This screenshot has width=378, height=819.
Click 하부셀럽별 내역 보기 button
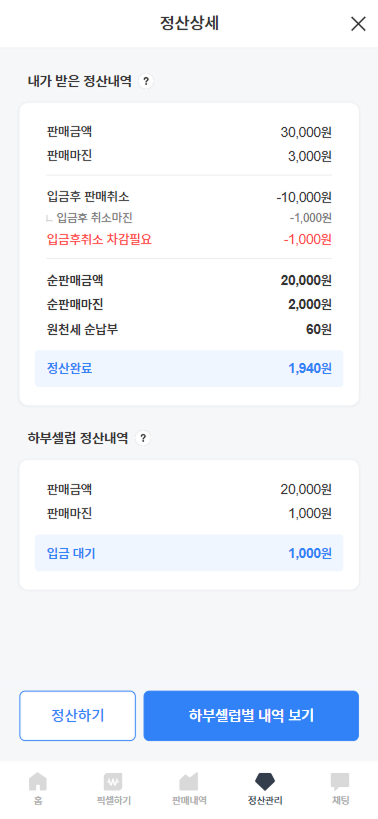pyautogui.click(x=251, y=716)
